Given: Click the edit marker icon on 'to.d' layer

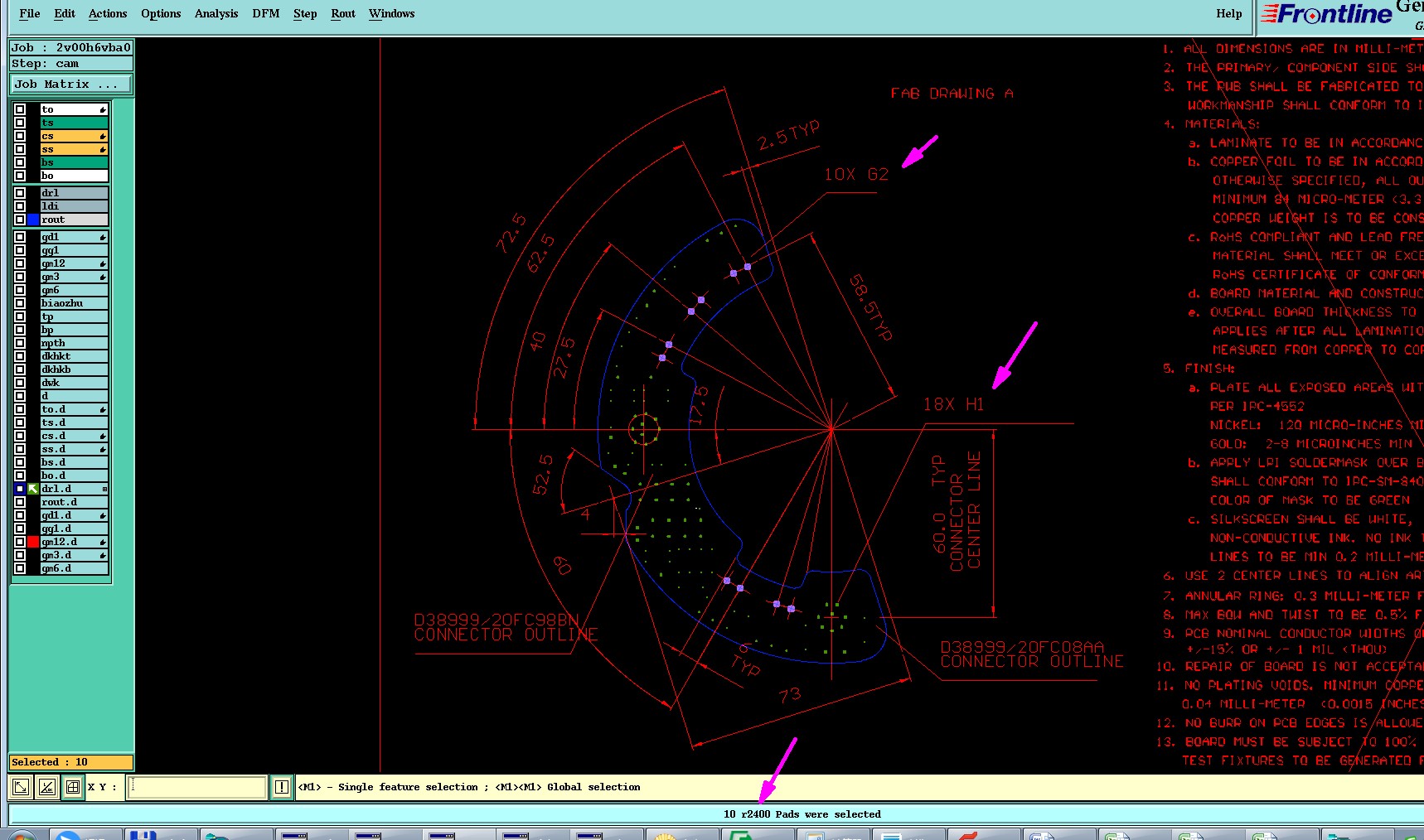Looking at the screenshot, I should [x=103, y=409].
